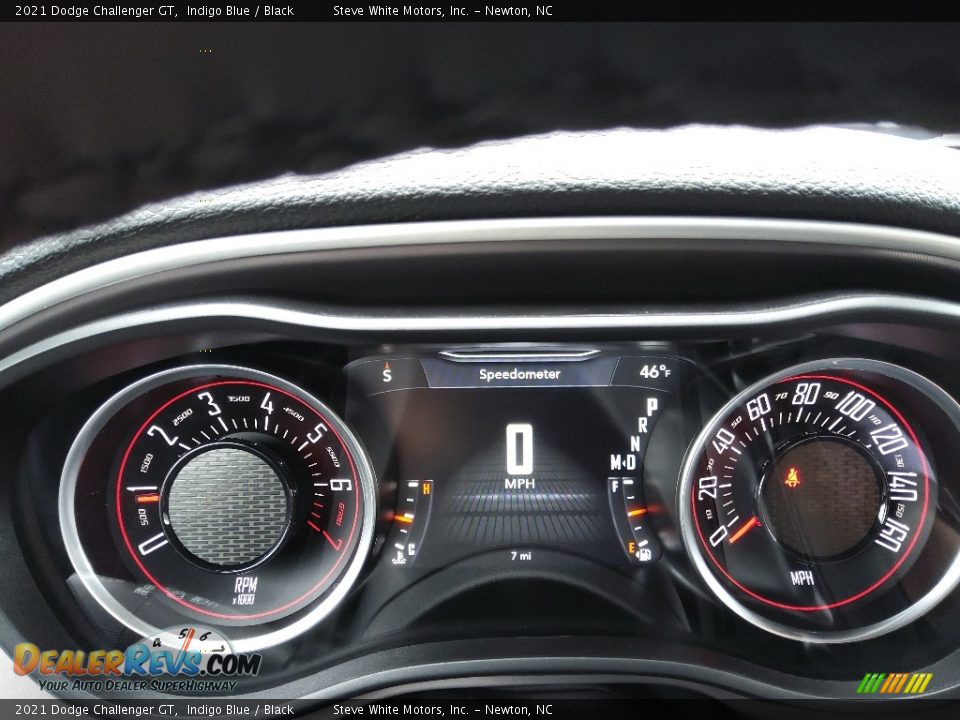Click the 60 mark on speedometer
Viewport: 960px width, 720px height.
759,406
